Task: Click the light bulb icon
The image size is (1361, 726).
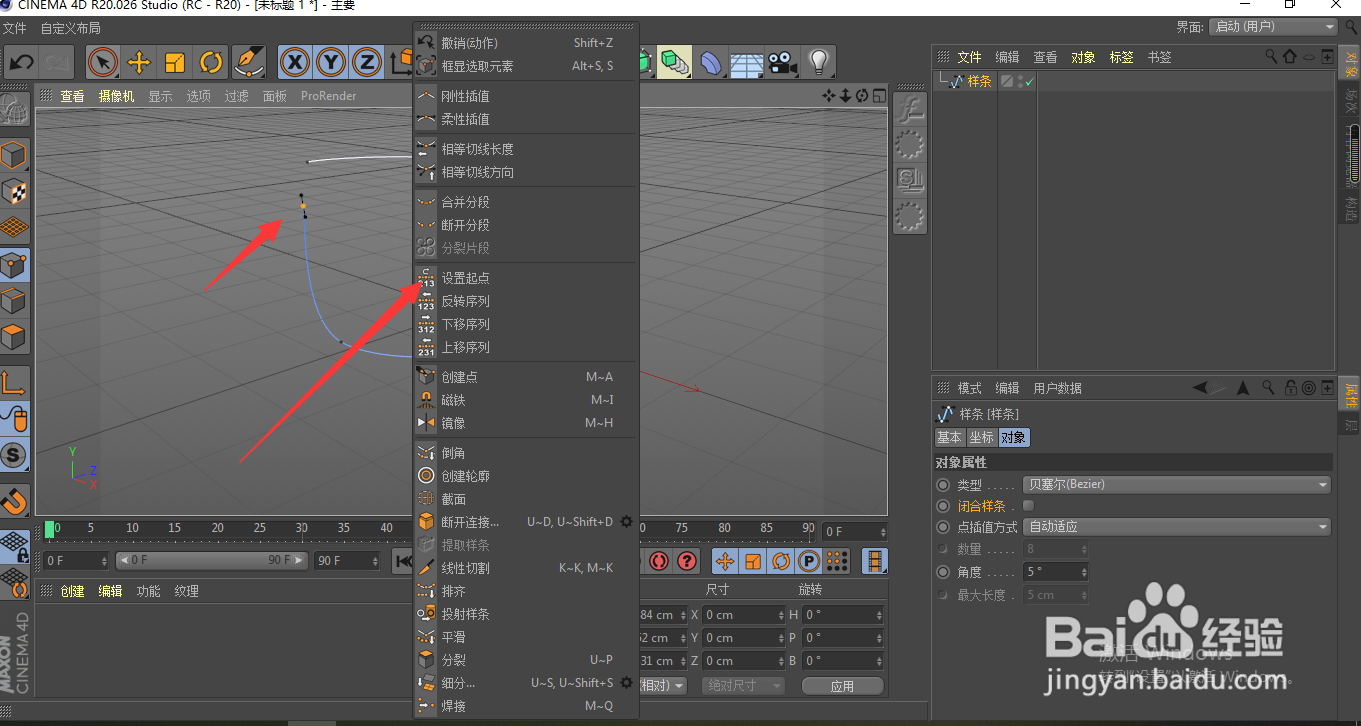Action: [x=819, y=63]
